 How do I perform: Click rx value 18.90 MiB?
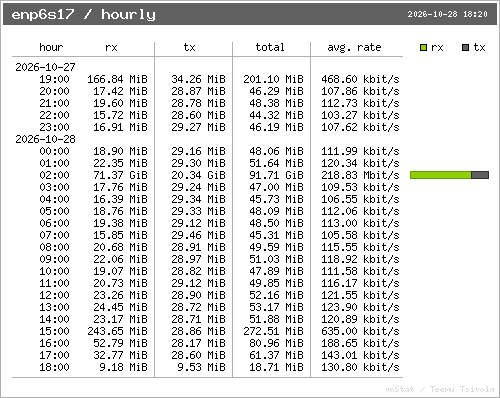click(120, 151)
